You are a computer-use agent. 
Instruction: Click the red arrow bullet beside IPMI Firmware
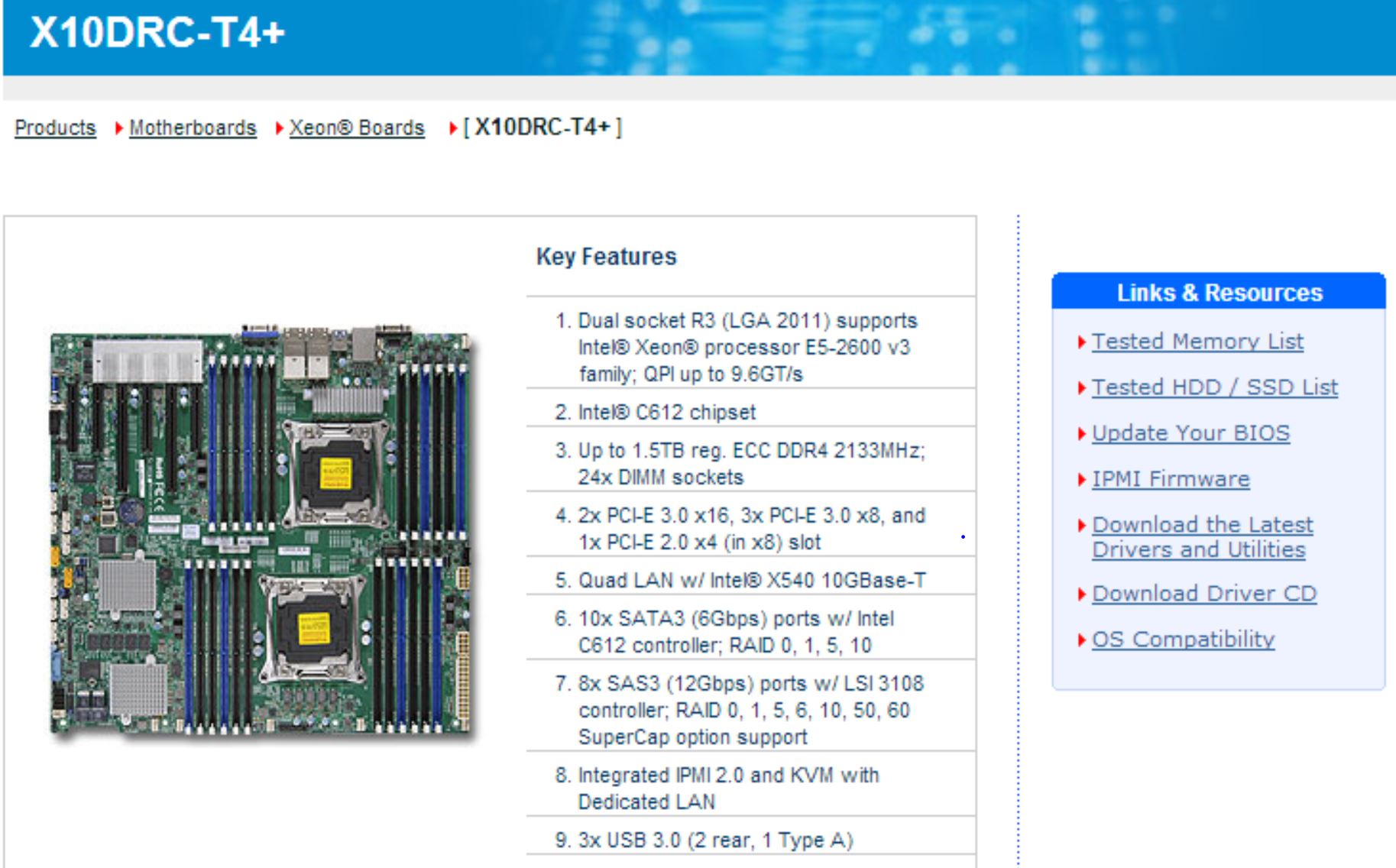(1082, 480)
